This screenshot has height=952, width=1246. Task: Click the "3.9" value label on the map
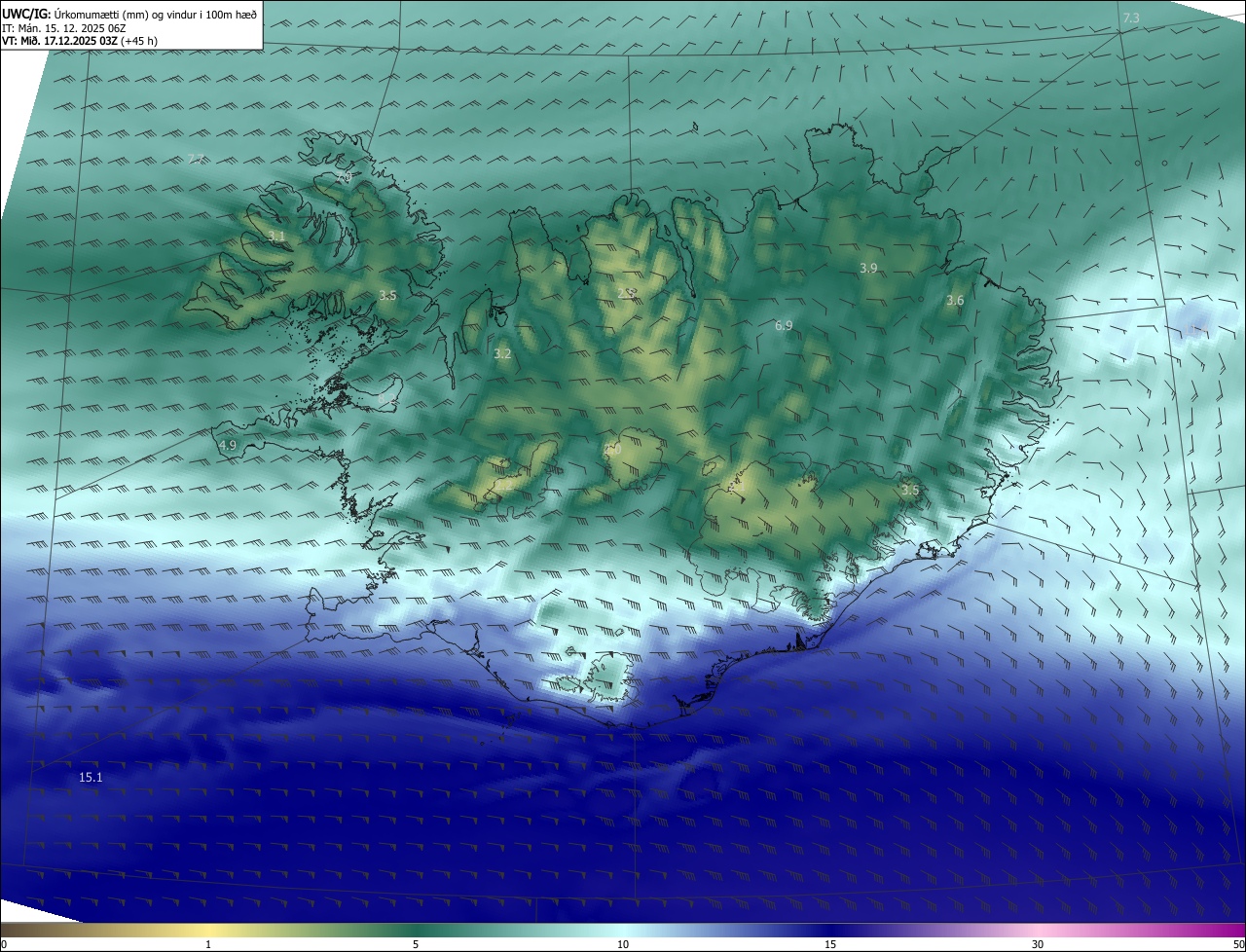click(868, 268)
